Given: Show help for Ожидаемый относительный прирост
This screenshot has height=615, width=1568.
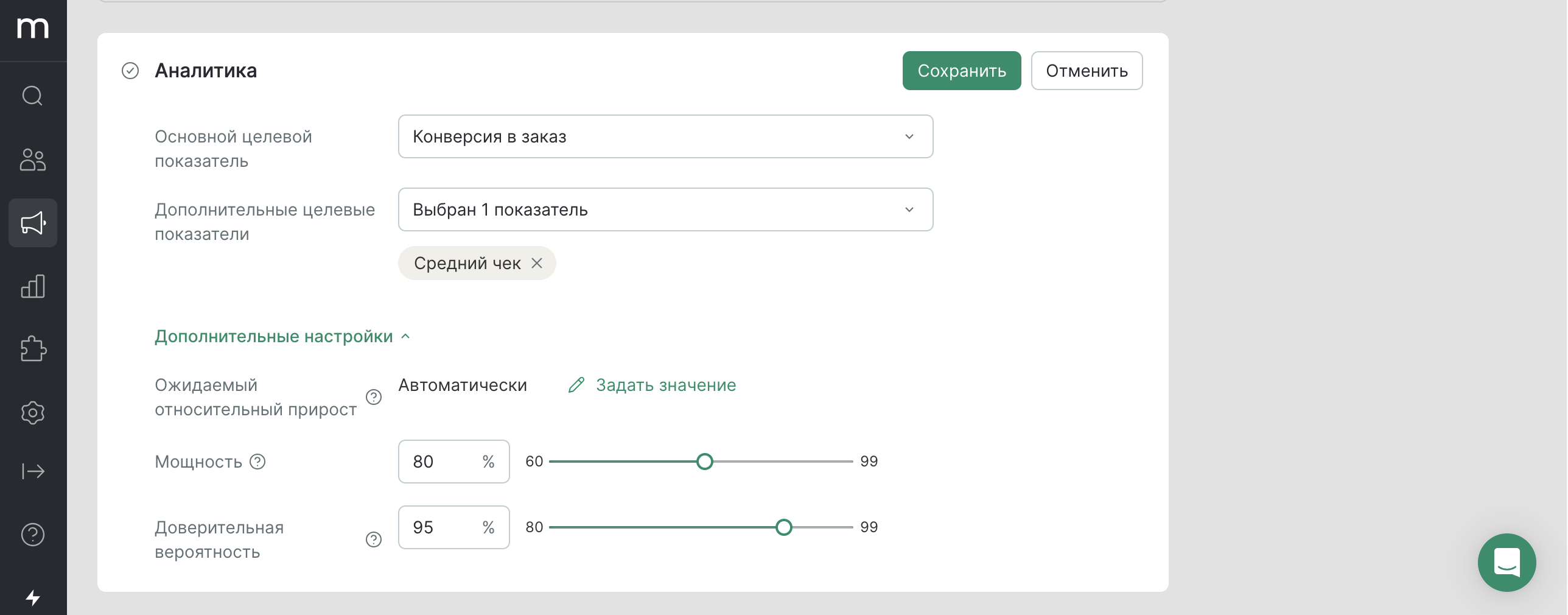Looking at the screenshot, I should 374,397.
